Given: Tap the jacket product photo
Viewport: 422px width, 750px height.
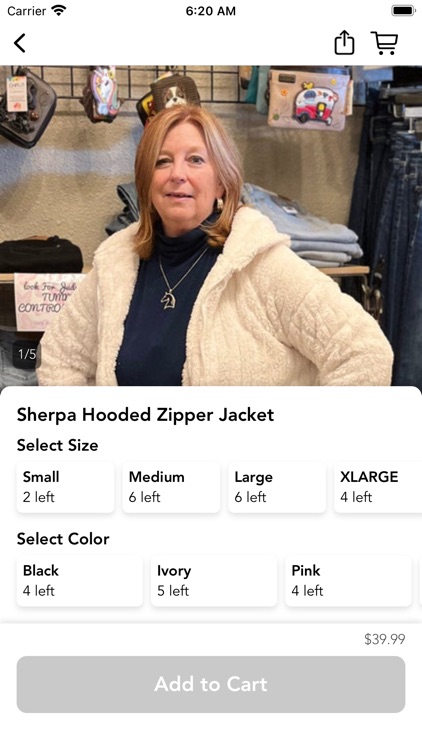Looking at the screenshot, I should click(x=211, y=225).
